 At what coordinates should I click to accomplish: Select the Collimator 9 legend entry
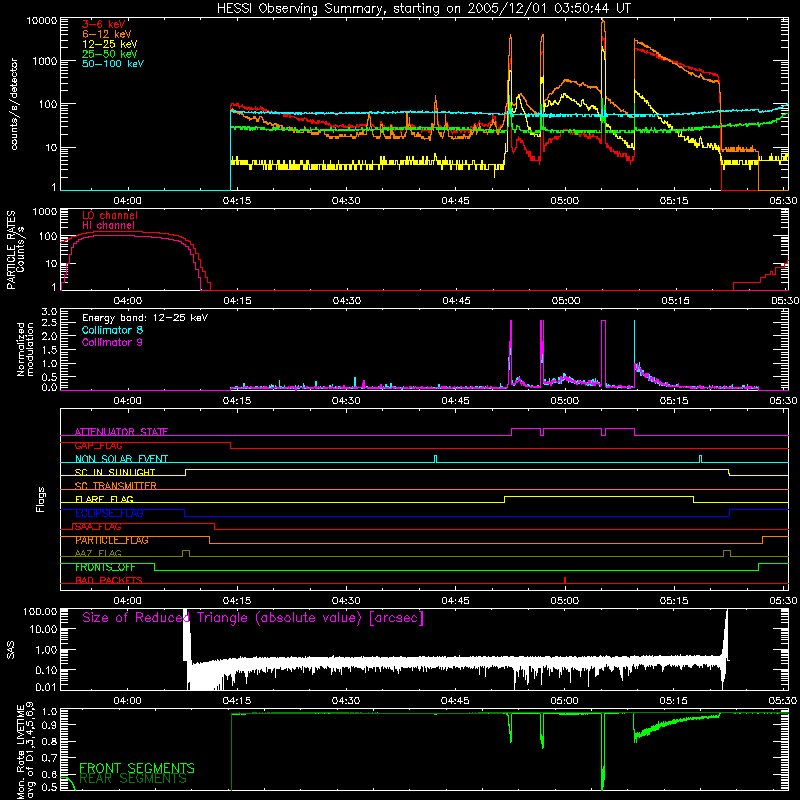point(112,342)
